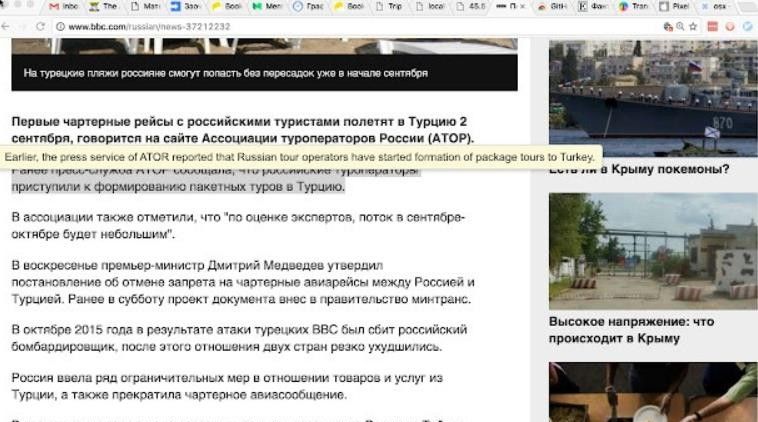Click the zoom magnifier icon in address bar
Viewport: 758px width, 422px height.
pos(680,27)
